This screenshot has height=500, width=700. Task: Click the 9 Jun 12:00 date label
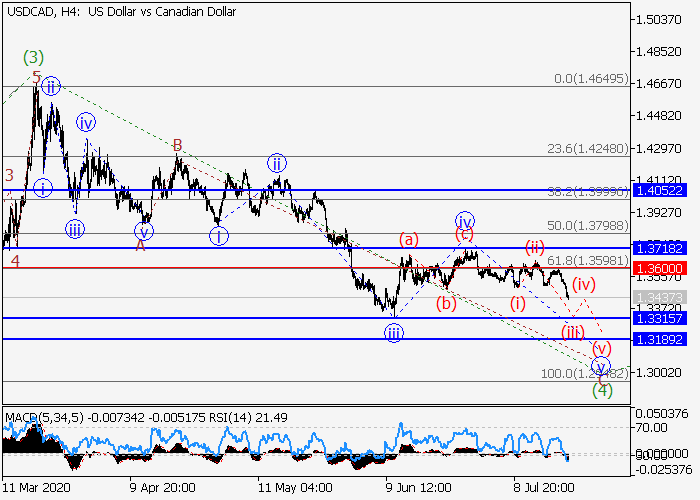pos(418,488)
